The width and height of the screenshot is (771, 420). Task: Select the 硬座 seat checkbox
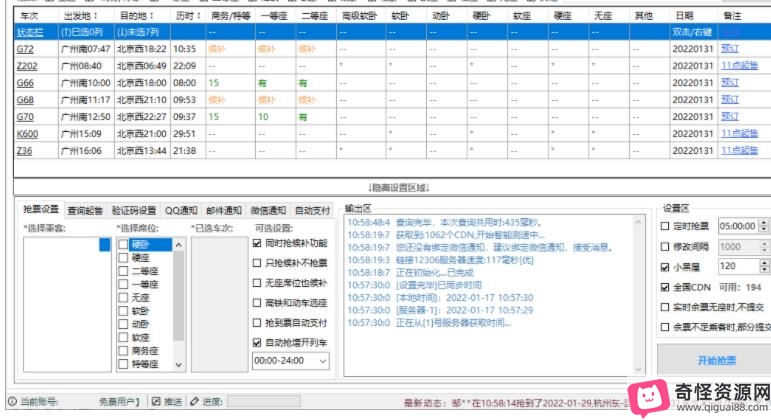tap(123, 258)
